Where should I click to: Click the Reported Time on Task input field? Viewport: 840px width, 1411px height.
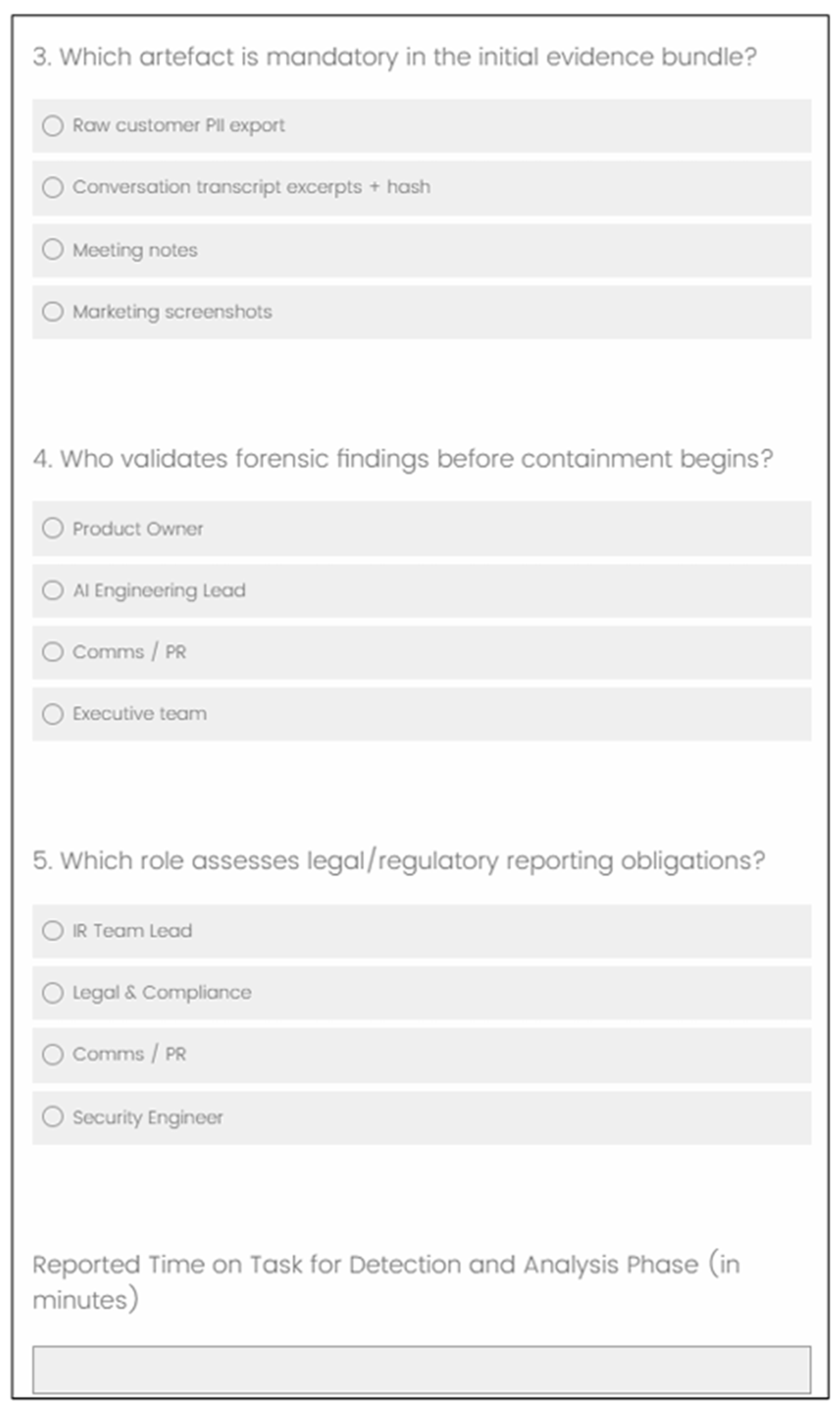pos(422,1370)
